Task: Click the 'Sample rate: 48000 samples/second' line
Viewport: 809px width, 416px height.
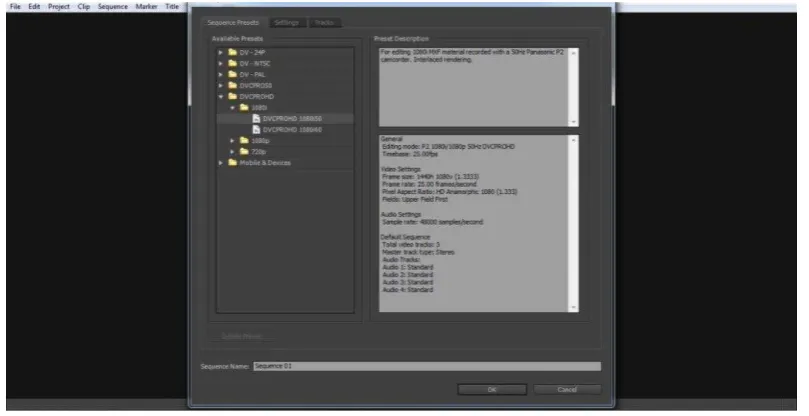Action: 433,222
